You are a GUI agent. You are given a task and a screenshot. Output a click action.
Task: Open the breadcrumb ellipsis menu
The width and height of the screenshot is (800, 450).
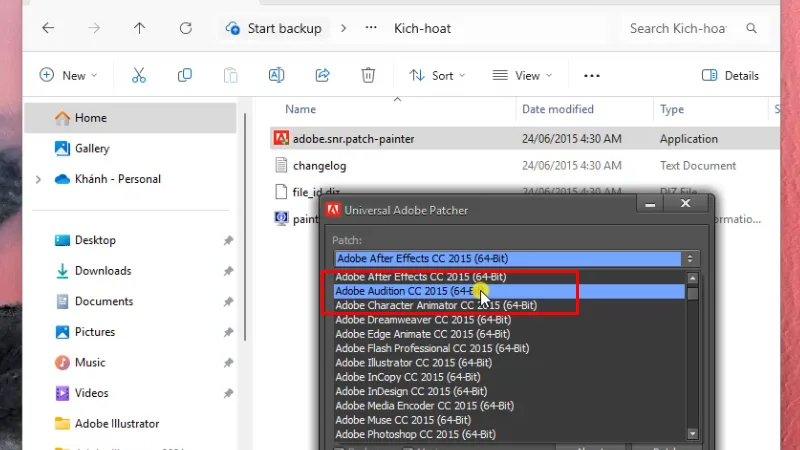tap(371, 28)
